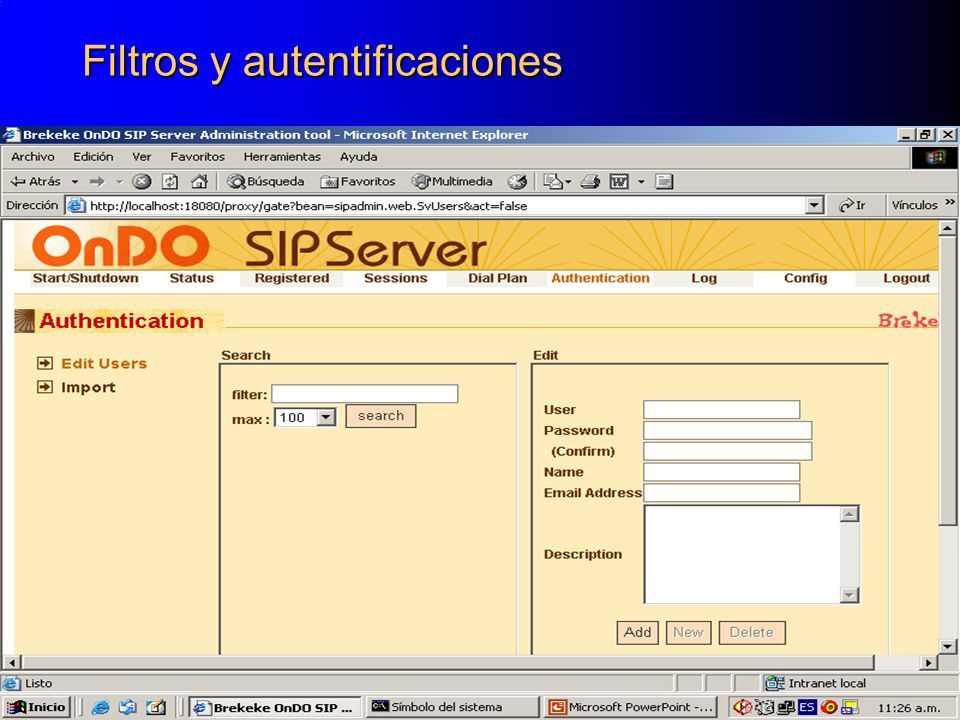Go to the Start/Shutdown tab
Screen dimensions: 960x720
tap(85, 278)
